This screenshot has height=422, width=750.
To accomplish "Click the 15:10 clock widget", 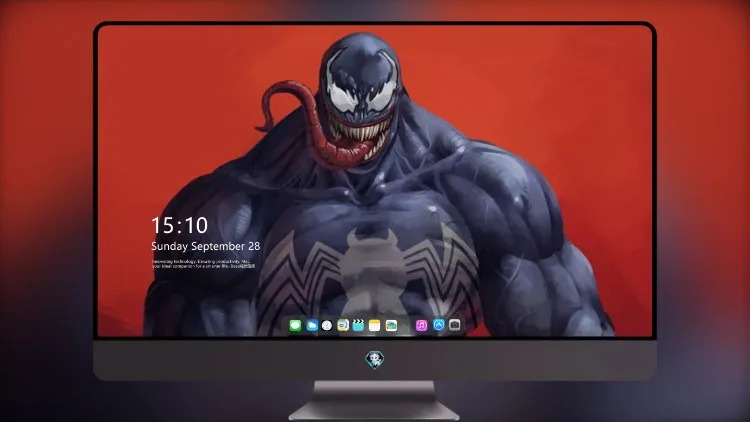I will click(179, 225).
